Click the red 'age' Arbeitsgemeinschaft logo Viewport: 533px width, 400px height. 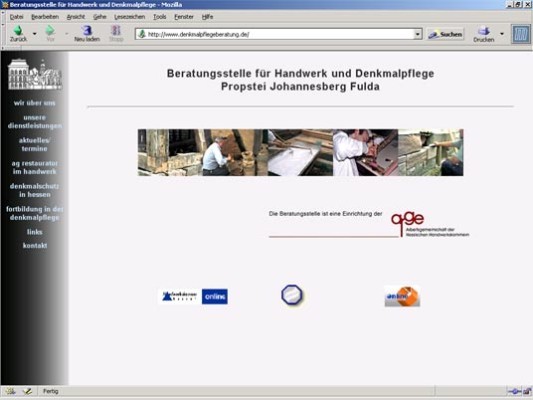point(430,225)
